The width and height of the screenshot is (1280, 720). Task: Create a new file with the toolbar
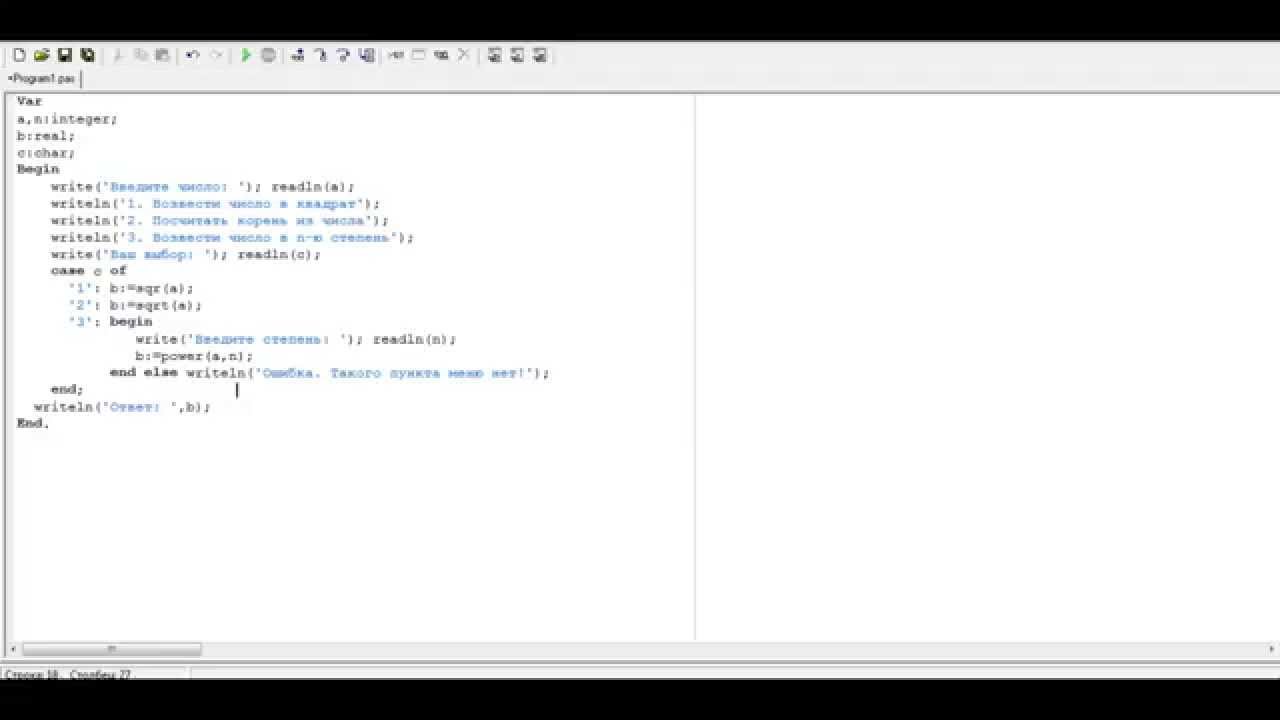pos(19,55)
